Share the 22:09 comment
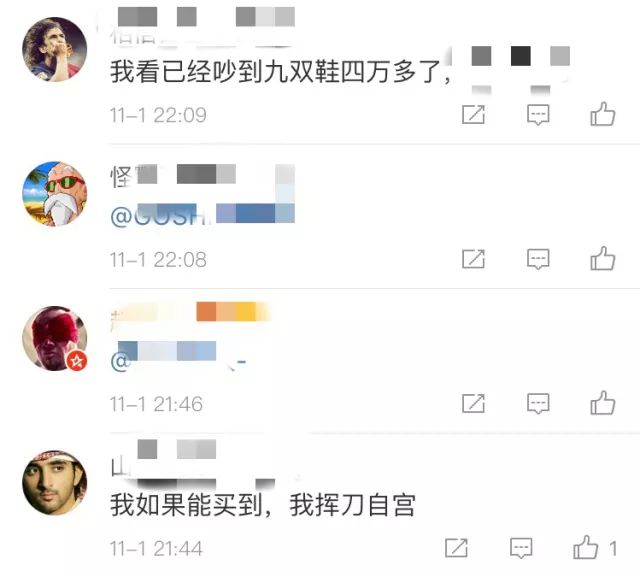Viewport: 640px width, 577px height. [x=473, y=114]
